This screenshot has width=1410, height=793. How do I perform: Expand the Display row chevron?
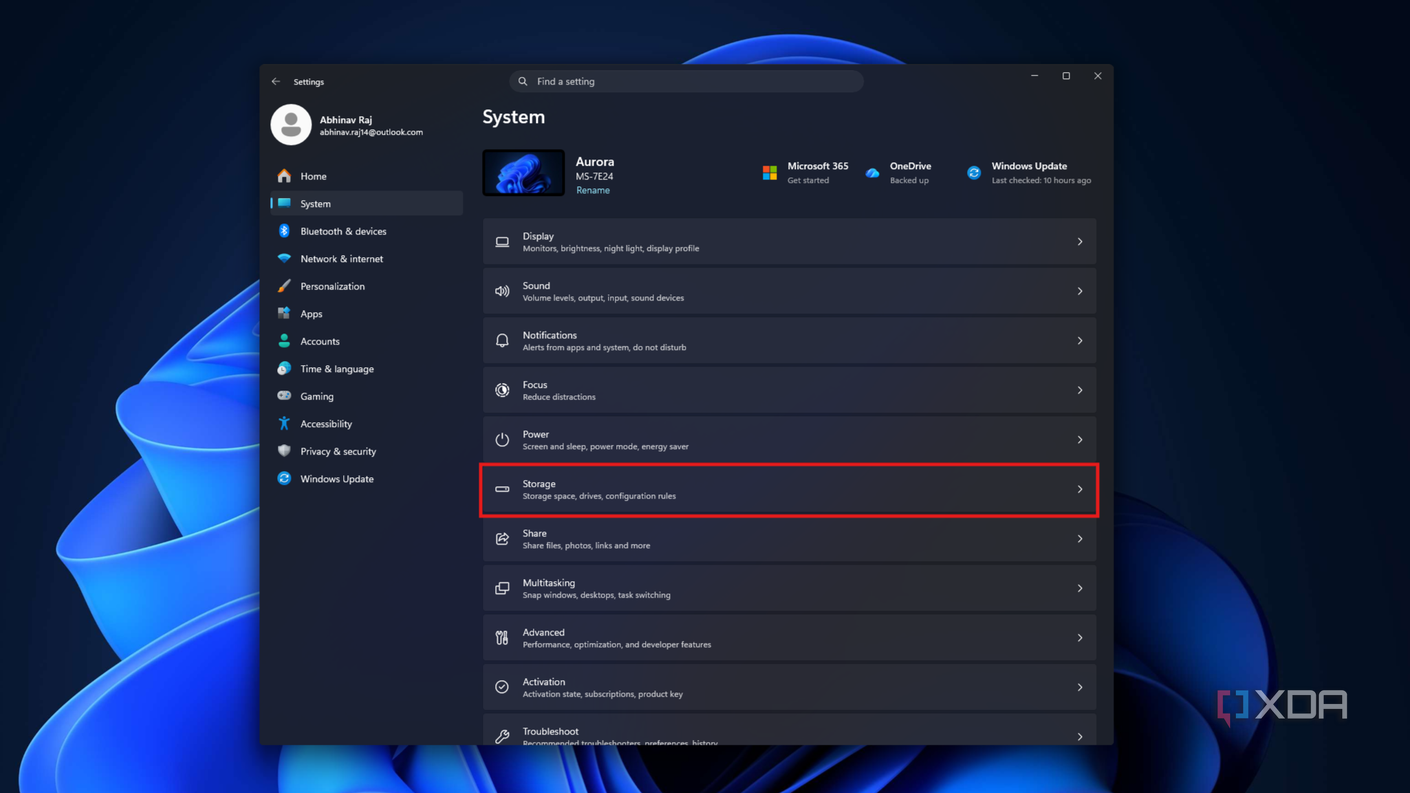click(1080, 242)
